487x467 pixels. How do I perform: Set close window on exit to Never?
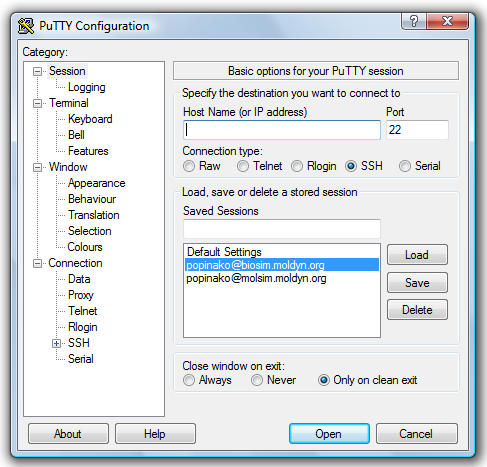point(257,380)
